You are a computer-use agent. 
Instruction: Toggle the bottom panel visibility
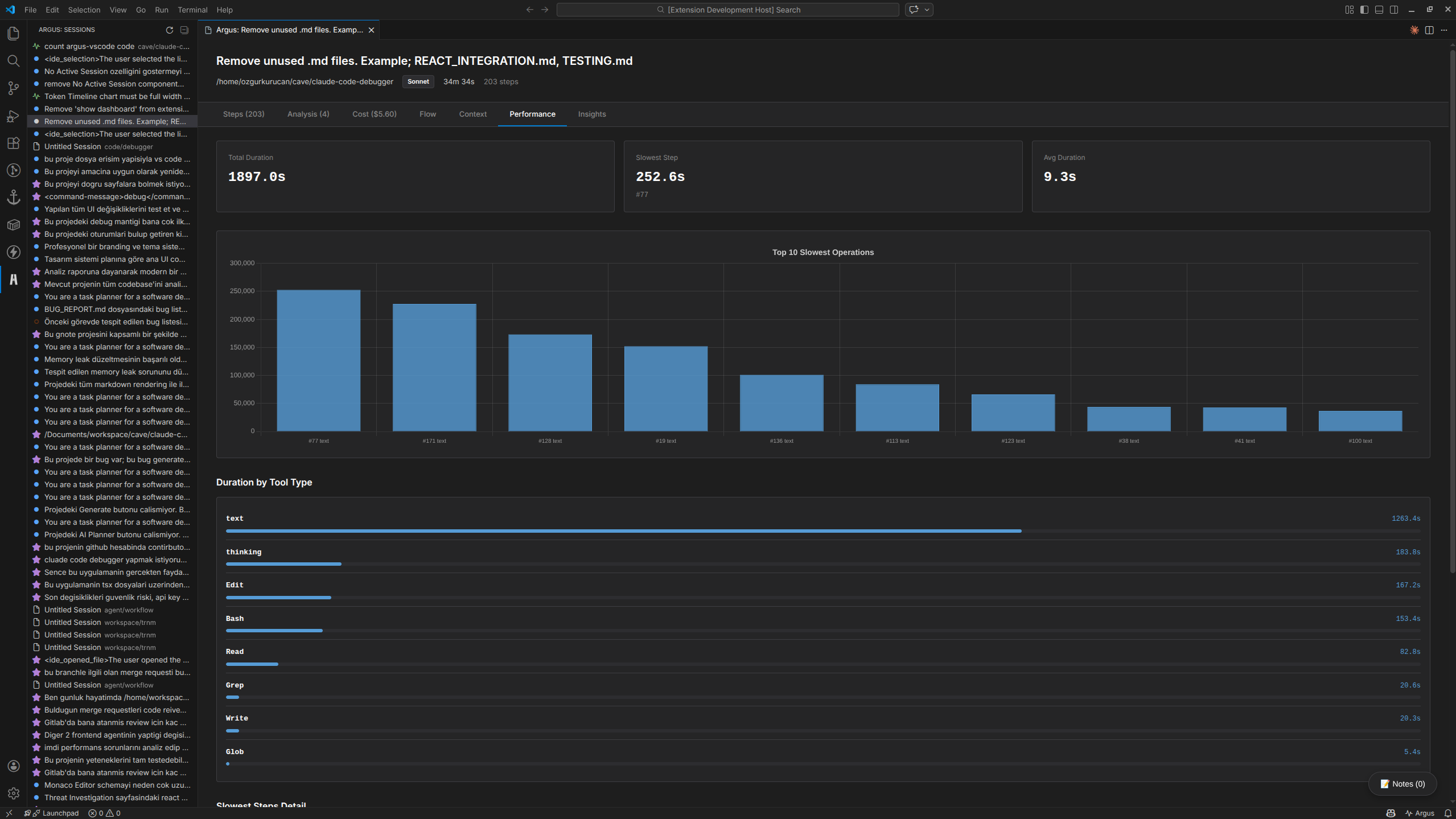click(x=1379, y=9)
